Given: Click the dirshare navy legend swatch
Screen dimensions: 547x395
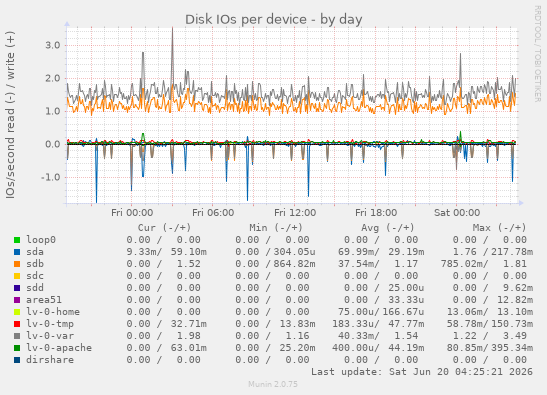Looking at the screenshot, I should (17, 360).
